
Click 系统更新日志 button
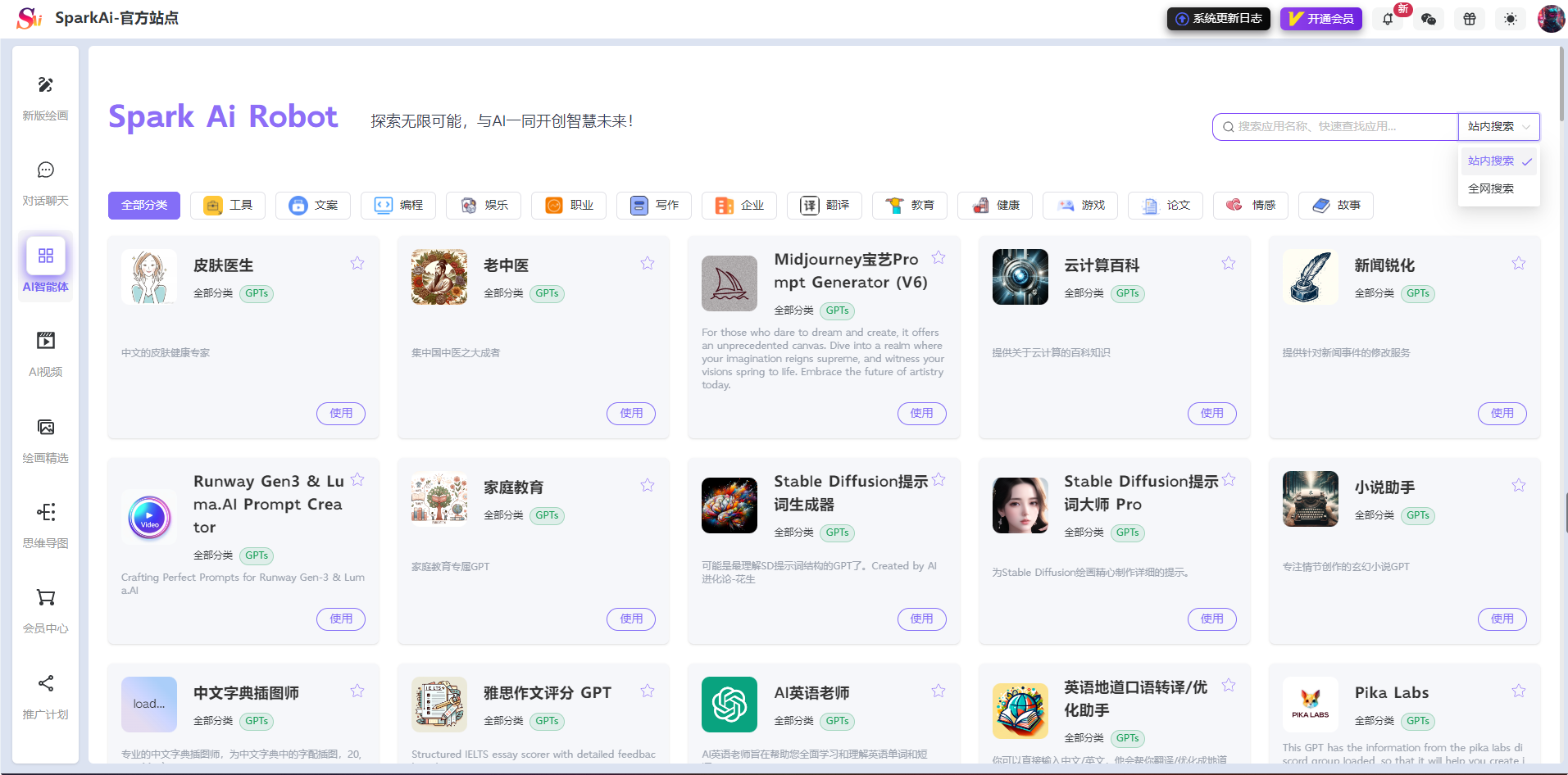1219,19
